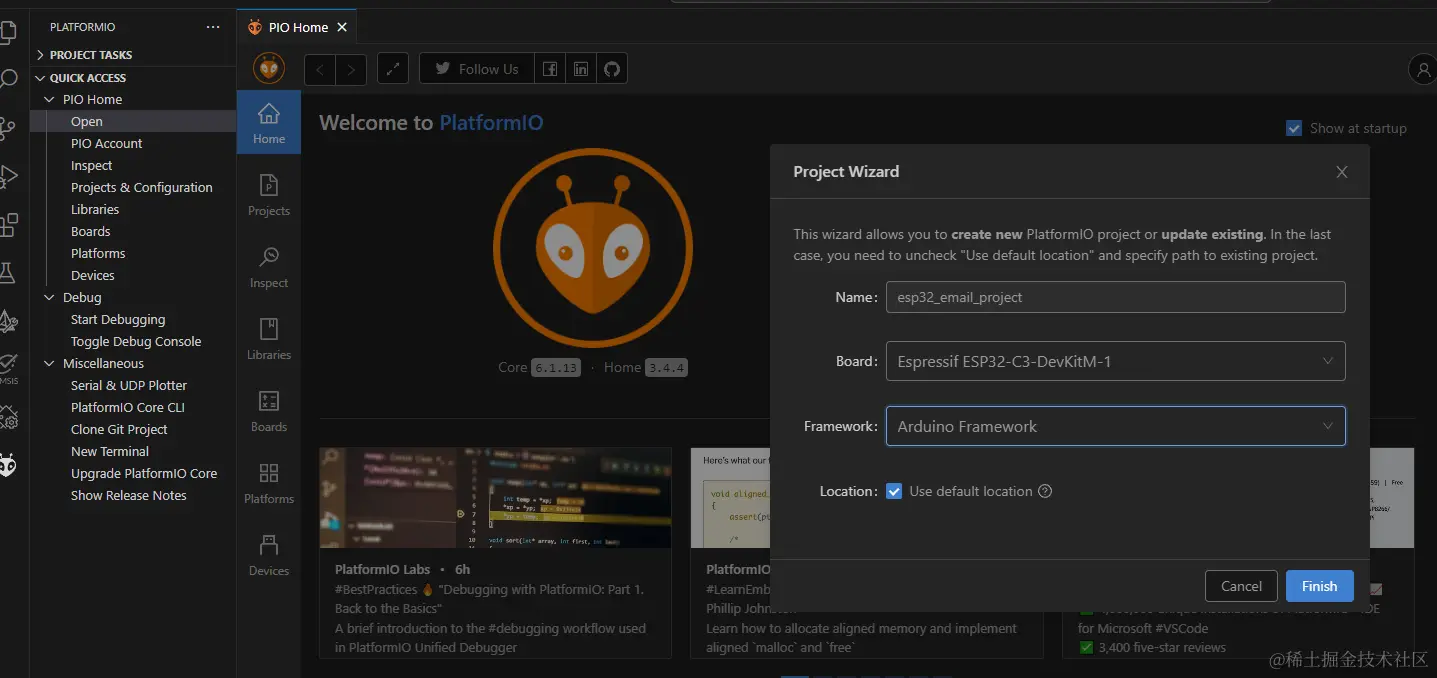This screenshot has width=1437, height=678.
Task: Expand the PROJECT TASKS section
Action: click(133, 55)
